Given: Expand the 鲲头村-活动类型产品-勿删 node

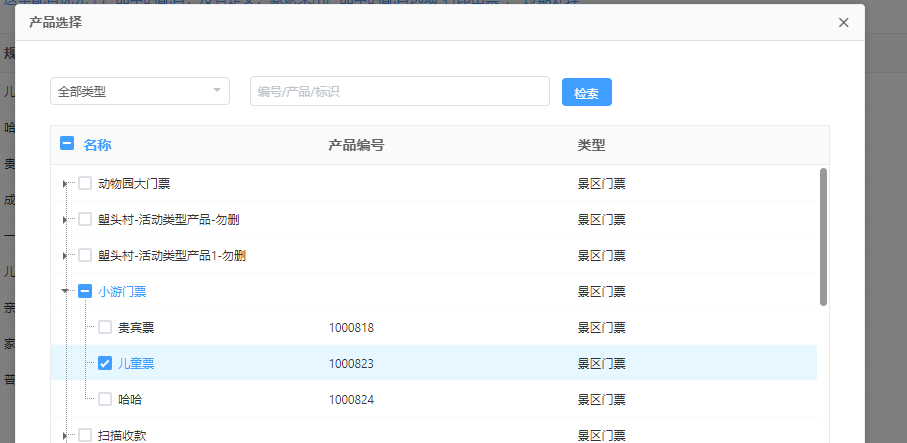Looking at the screenshot, I should click(66, 220).
